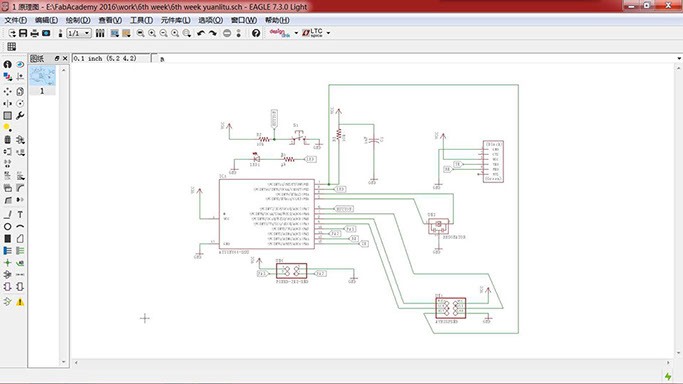The image size is (683, 384).
Task: Expand the DesignLink dropdown arrow
Action: (296, 33)
